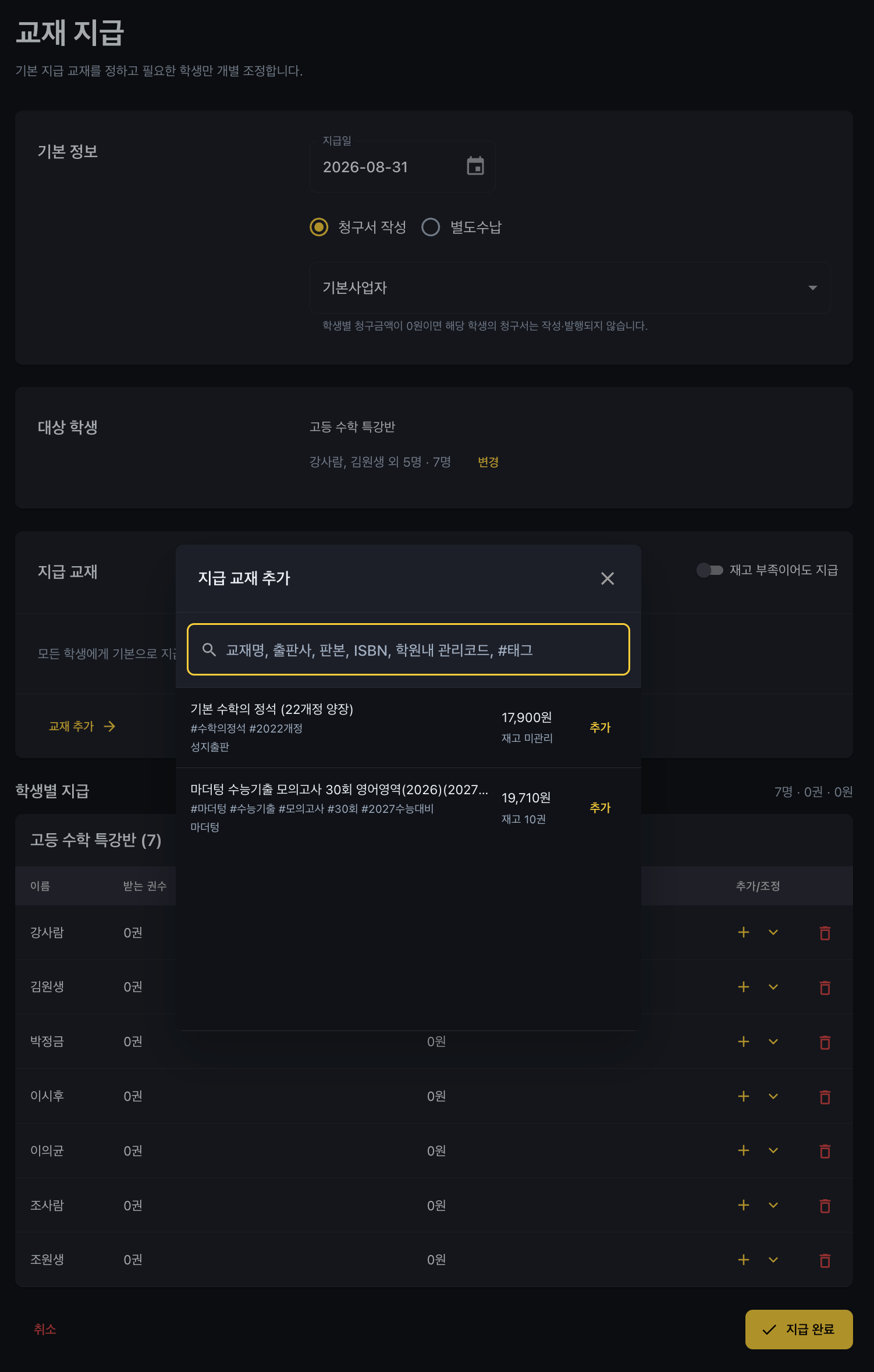The image size is (874, 1372).
Task: Open the 기본사업자 dropdown
Action: point(570,288)
